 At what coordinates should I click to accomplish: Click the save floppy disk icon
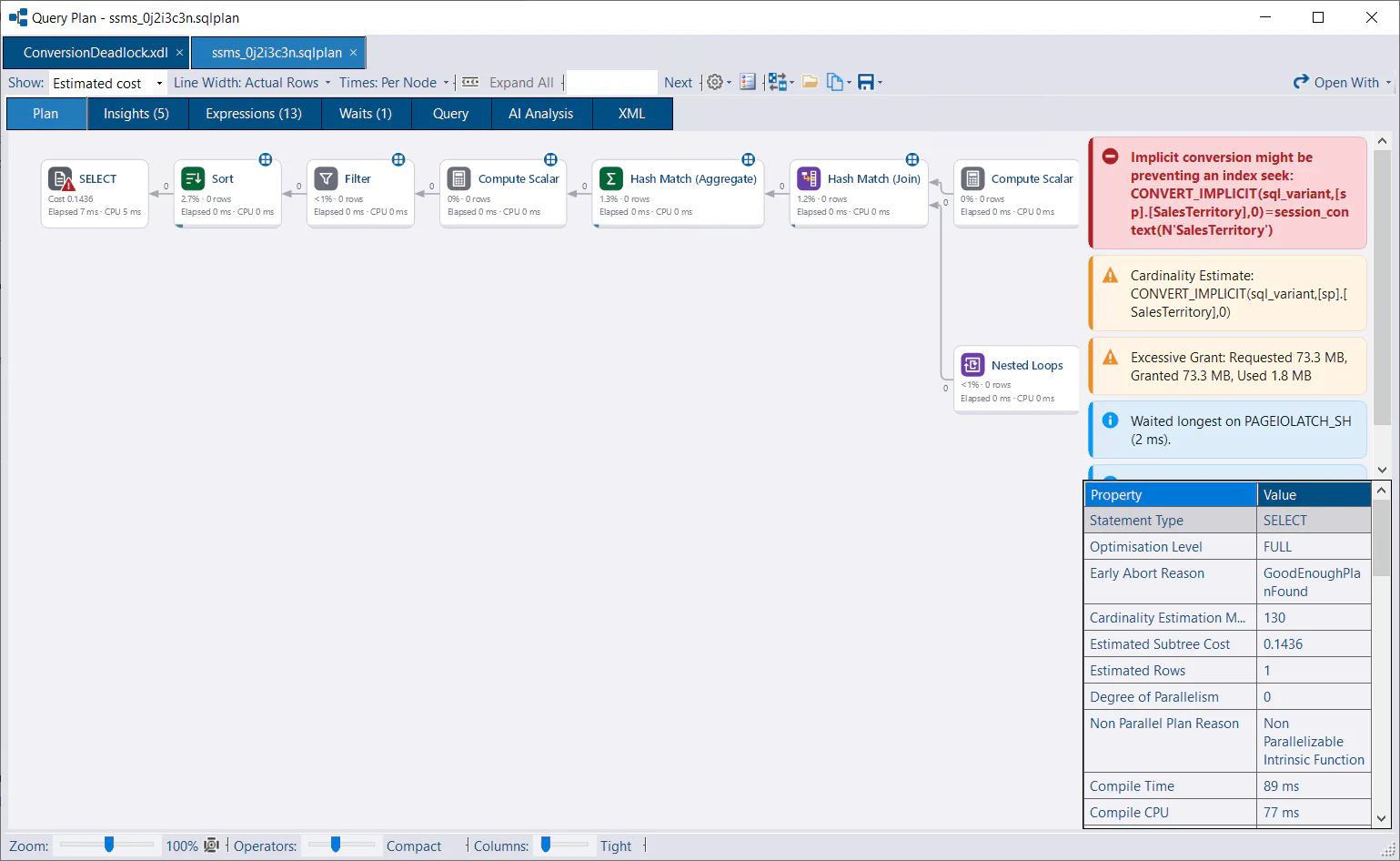tap(866, 82)
